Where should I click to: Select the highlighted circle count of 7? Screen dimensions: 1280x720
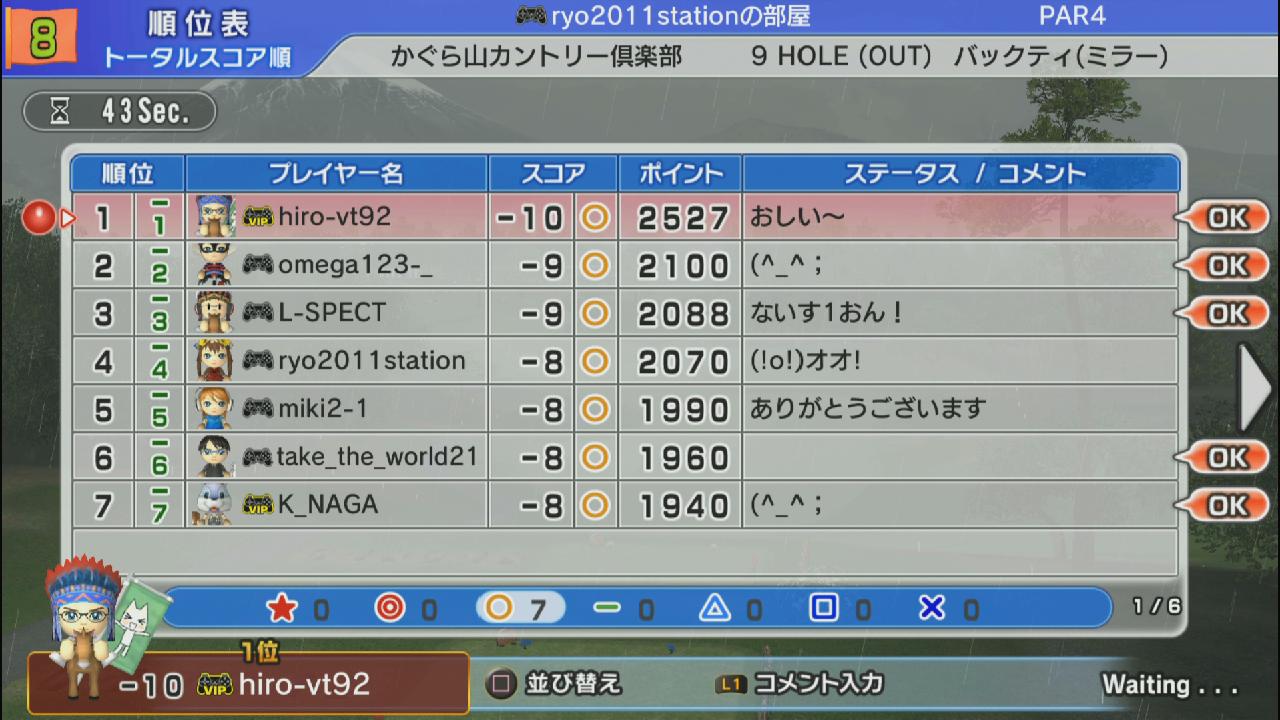pos(520,608)
